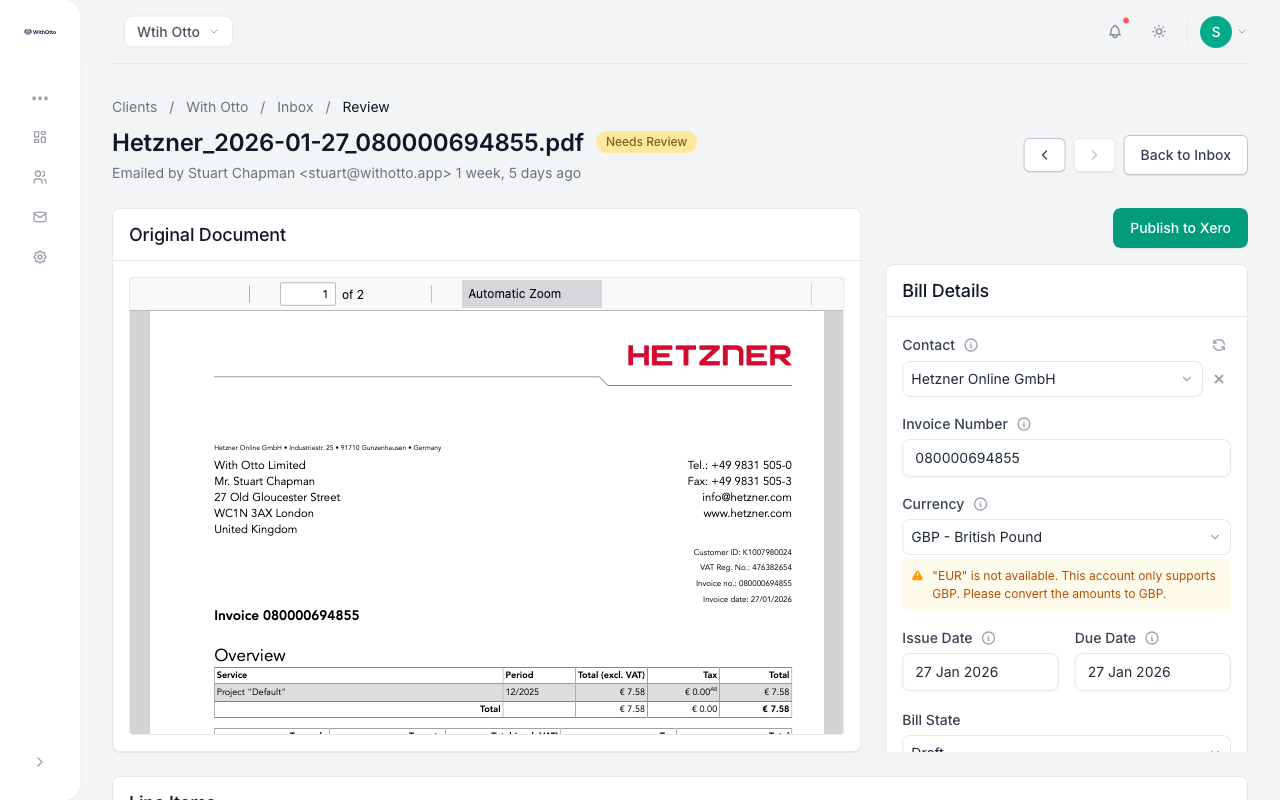
Task: Navigate to the Clients breadcrumb
Action: click(135, 107)
